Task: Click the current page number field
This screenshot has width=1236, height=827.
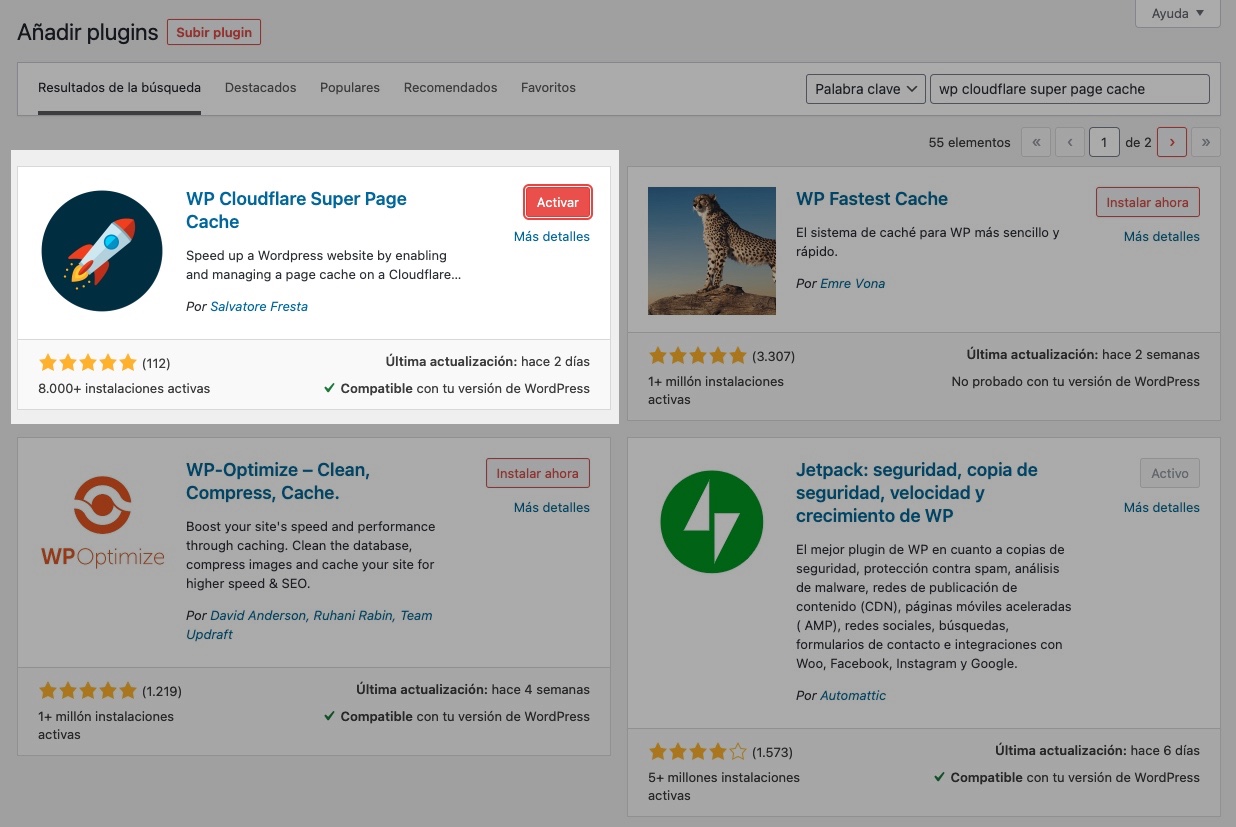Action: (1103, 143)
